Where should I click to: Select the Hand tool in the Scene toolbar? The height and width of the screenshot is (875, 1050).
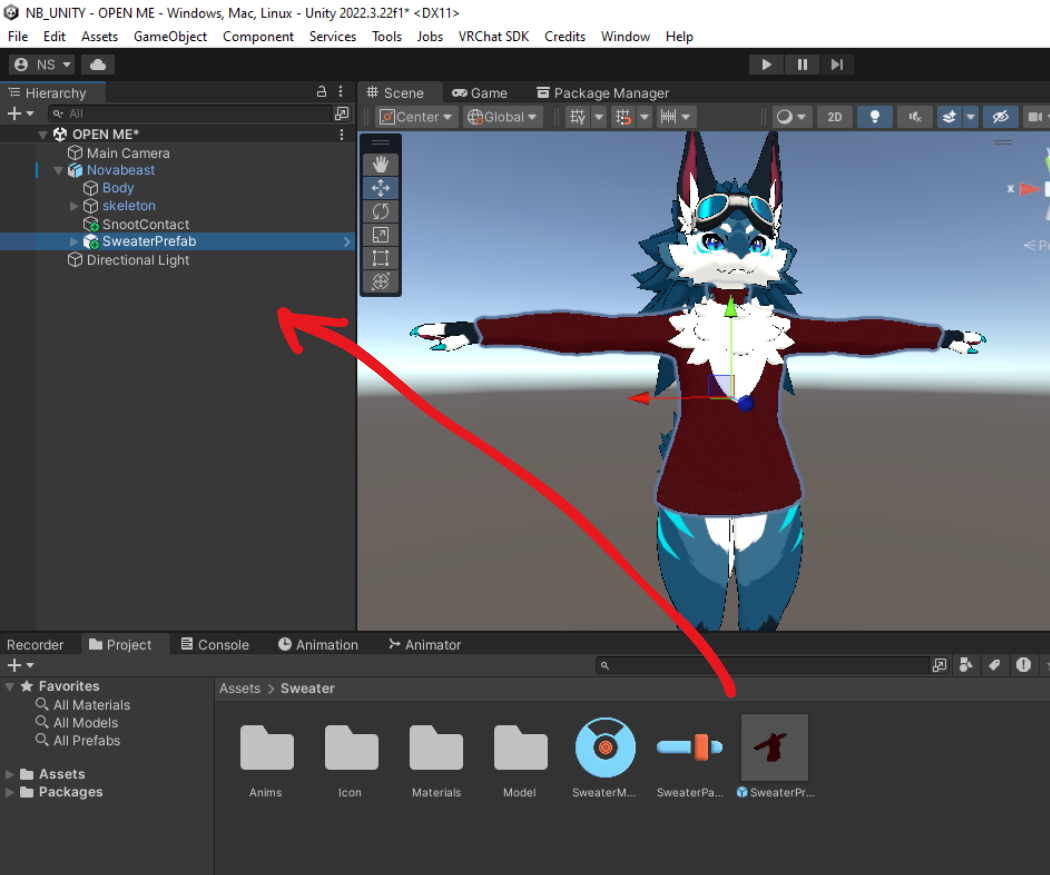(380, 165)
